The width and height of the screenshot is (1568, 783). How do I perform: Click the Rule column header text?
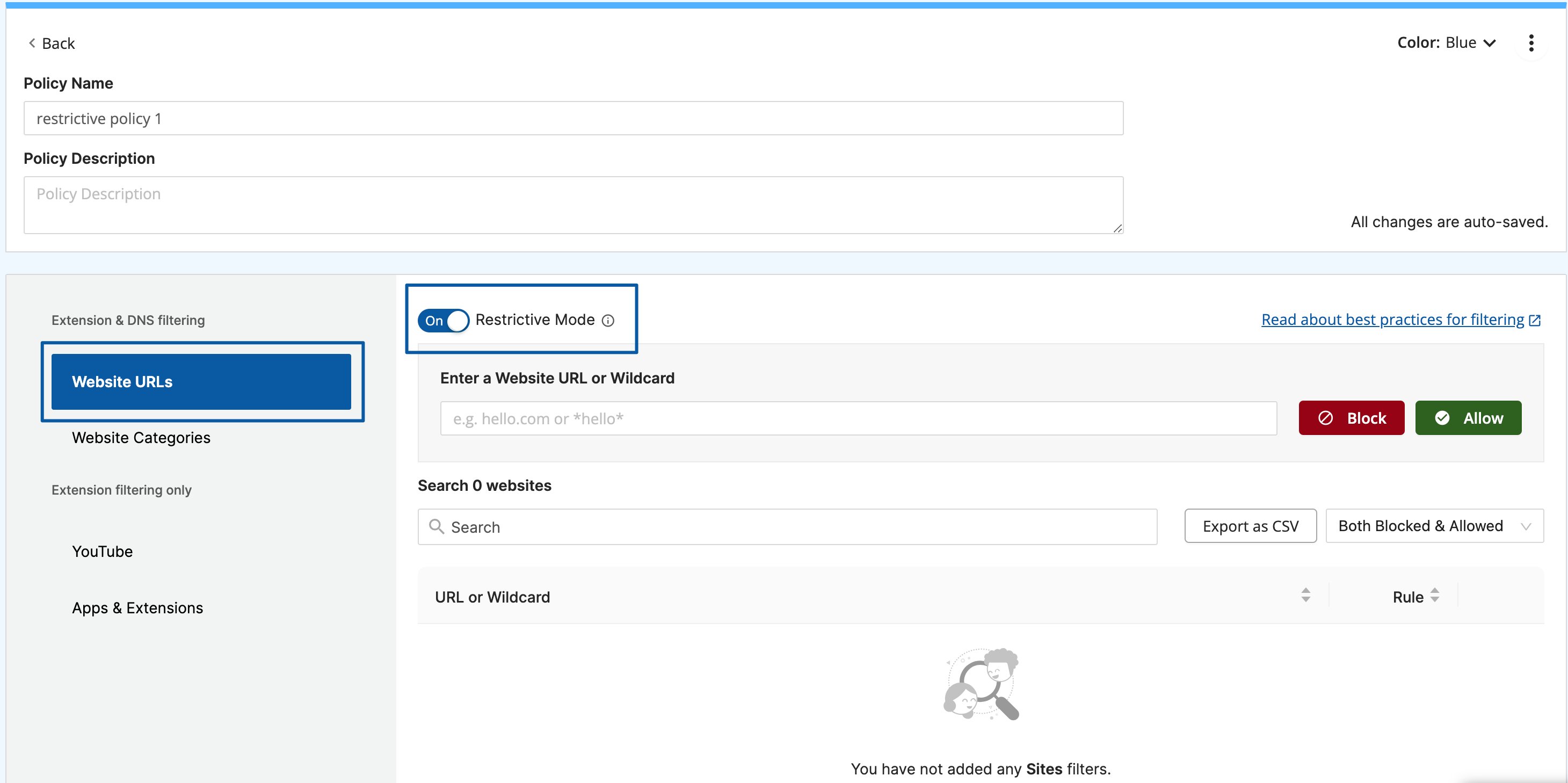coord(1408,597)
